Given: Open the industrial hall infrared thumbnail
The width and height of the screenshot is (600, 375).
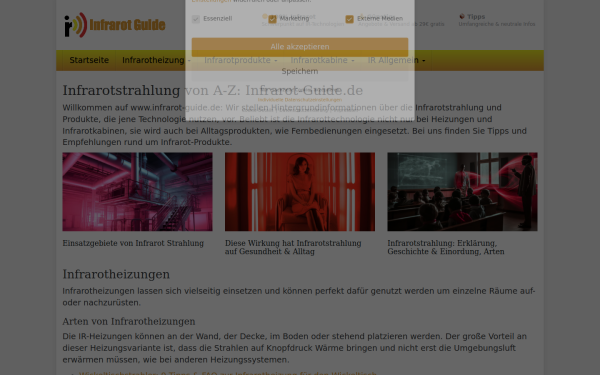Looking at the screenshot, I should [137, 192].
